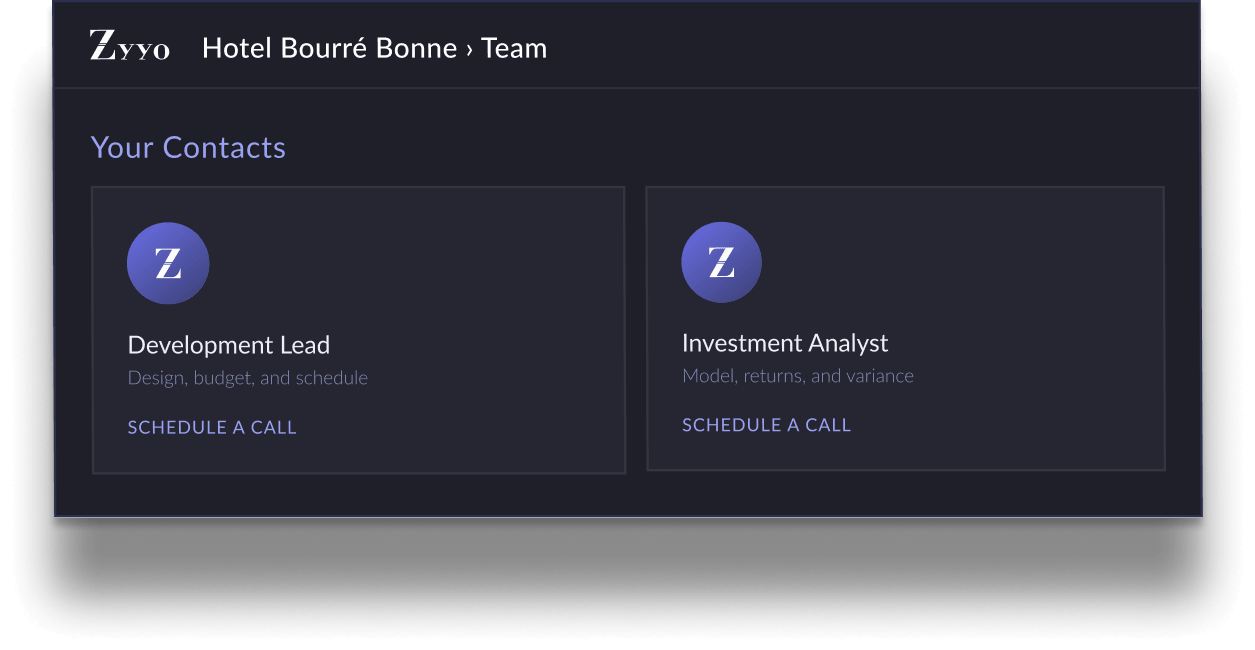The width and height of the screenshot is (1255, 650).
Task: Click the 'yyo' letters of the logo
Action: point(144,51)
